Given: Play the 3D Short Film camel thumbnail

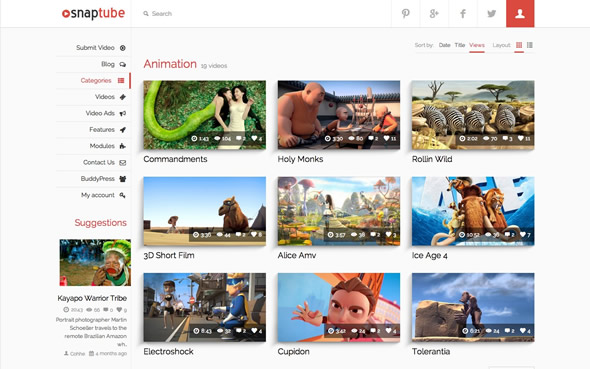Looking at the screenshot, I should [205, 211].
